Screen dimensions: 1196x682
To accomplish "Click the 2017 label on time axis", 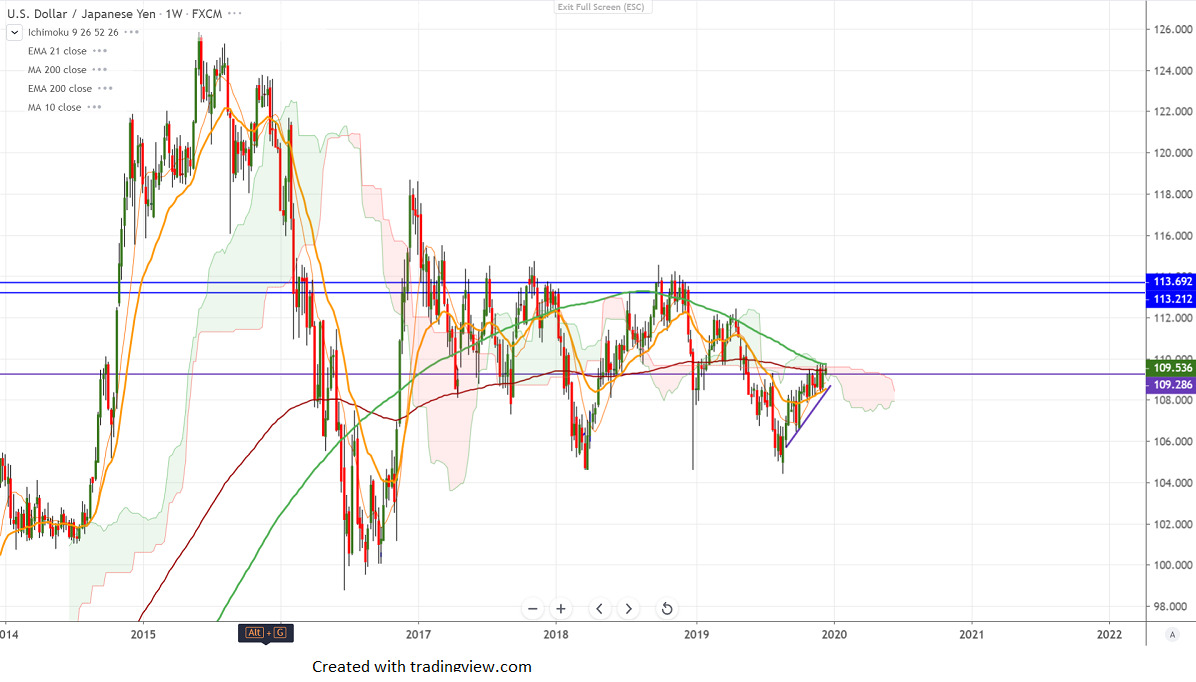I will click(418, 634).
